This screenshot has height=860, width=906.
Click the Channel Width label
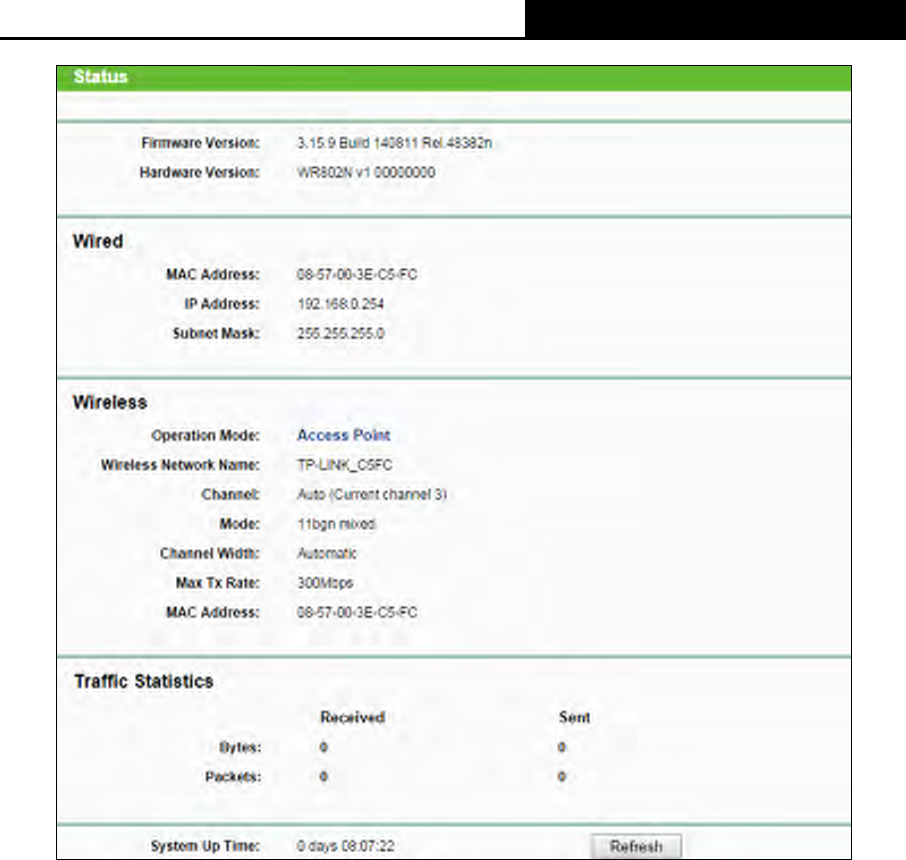tap(210, 553)
